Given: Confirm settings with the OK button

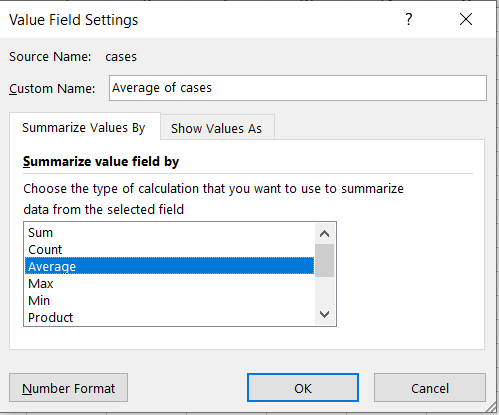Looking at the screenshot, I should click(x=303, y=388).
